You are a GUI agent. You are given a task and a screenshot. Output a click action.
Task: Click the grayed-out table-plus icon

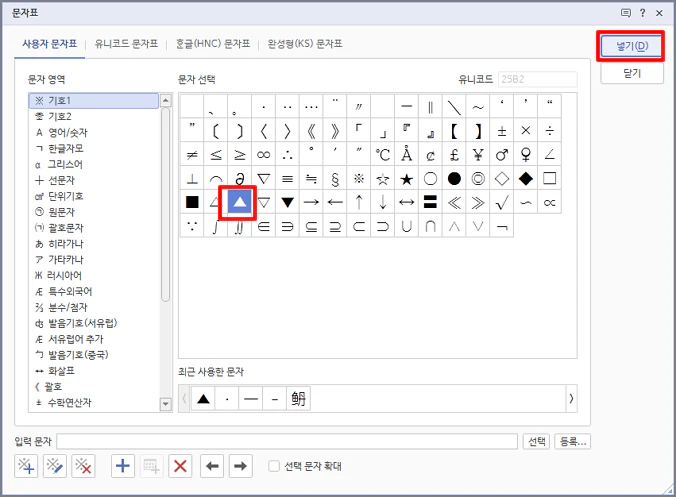pos(152,466)
